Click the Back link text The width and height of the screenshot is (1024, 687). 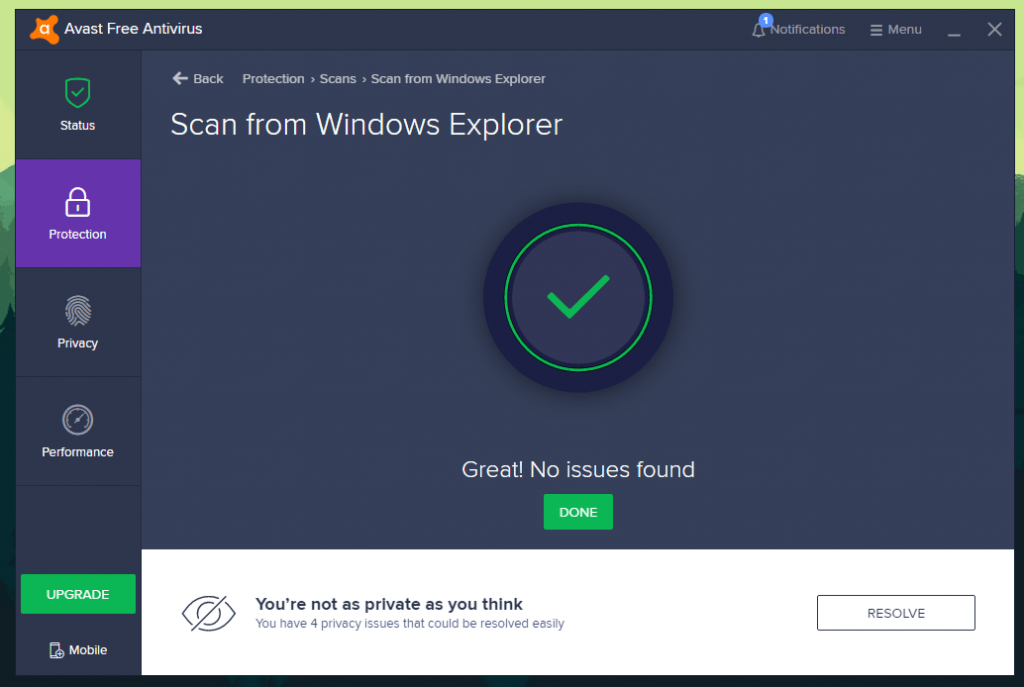click(x=208, y=79)
